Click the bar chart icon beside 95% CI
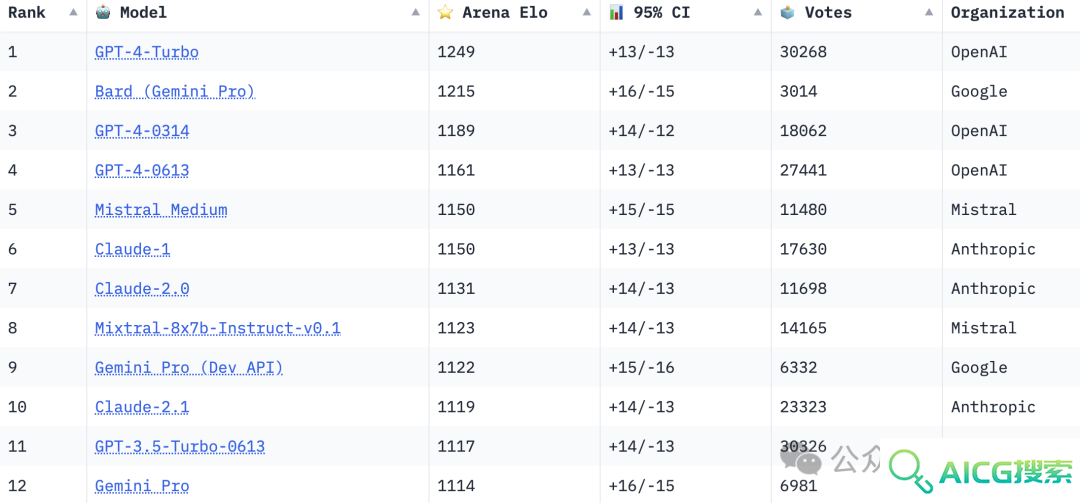This screenshot has height=503, width=1080. (616, 12)
